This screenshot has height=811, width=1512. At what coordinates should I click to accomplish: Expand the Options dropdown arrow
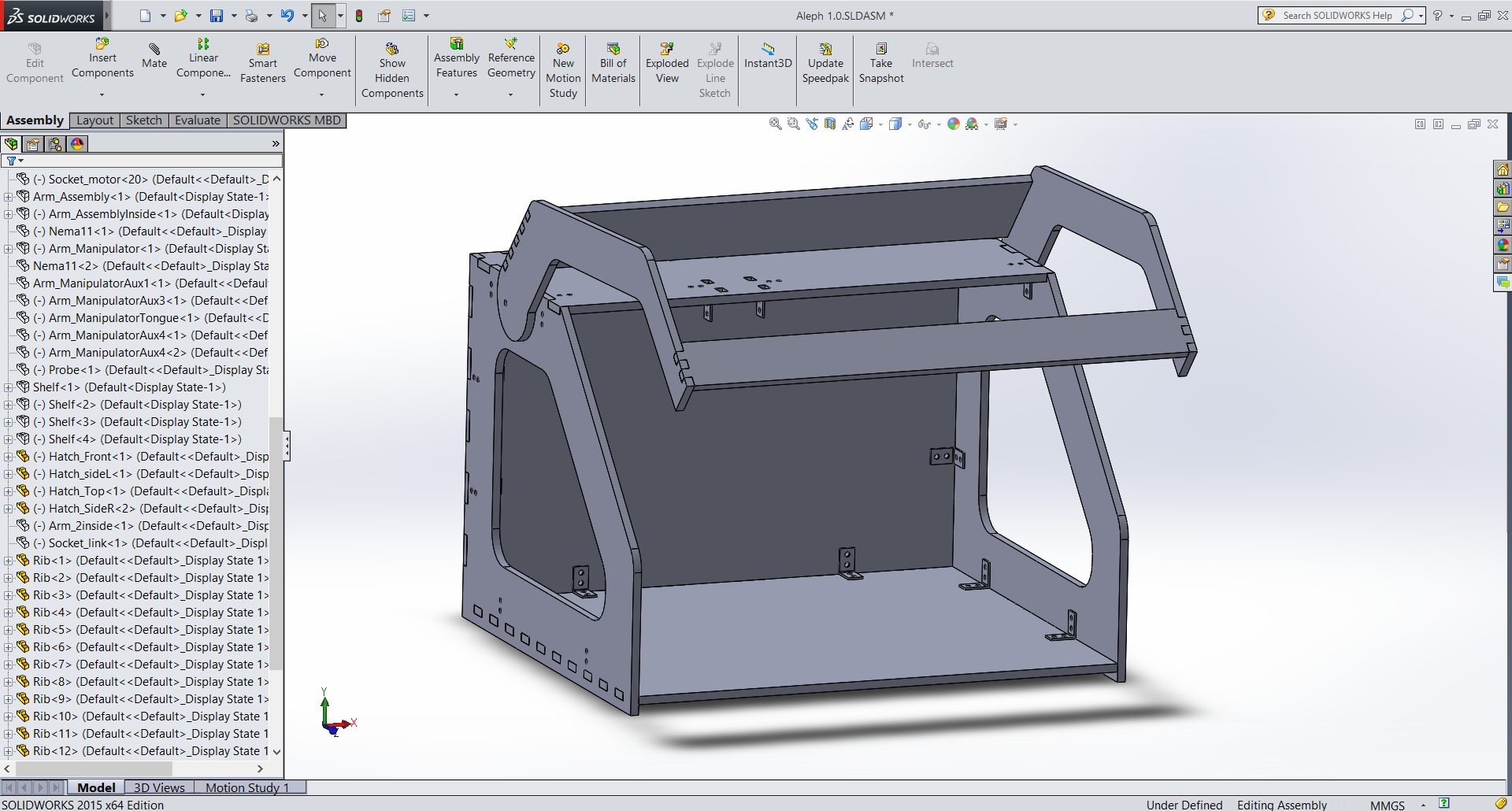tap(426, 15)
